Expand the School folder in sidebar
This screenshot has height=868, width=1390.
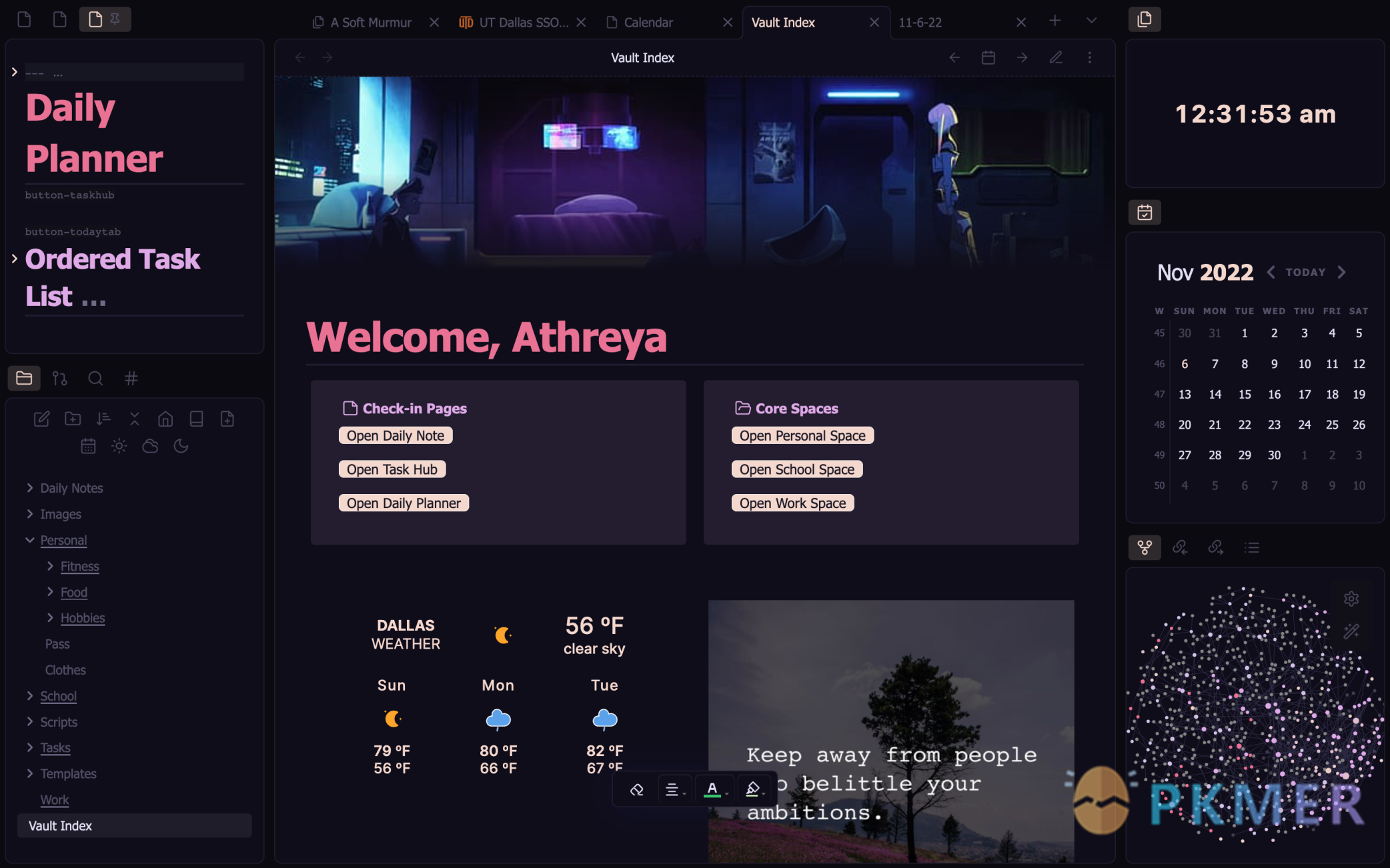[30, 695]
